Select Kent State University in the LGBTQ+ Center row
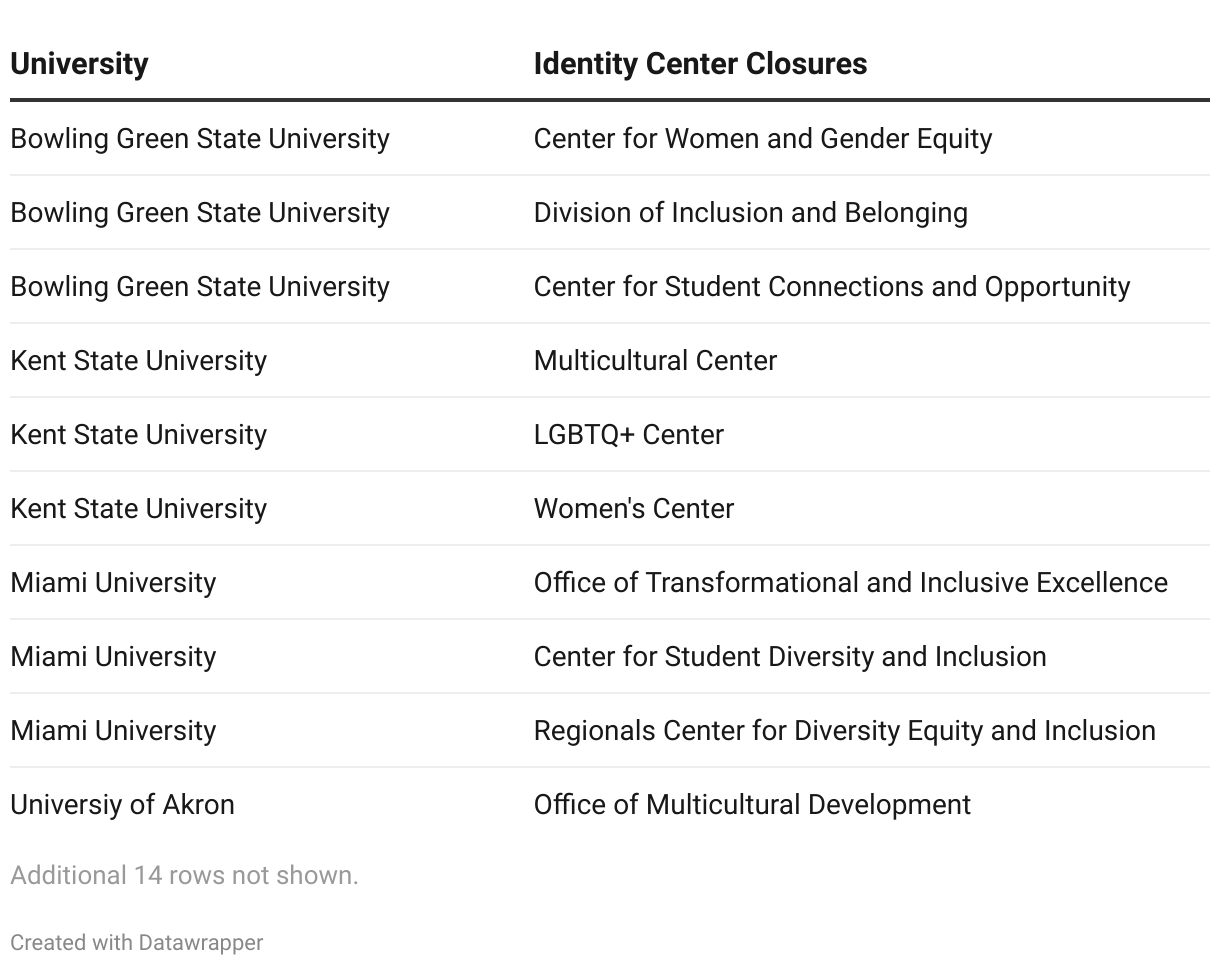This screenshot has width=1220, height=966. [138, 434]
